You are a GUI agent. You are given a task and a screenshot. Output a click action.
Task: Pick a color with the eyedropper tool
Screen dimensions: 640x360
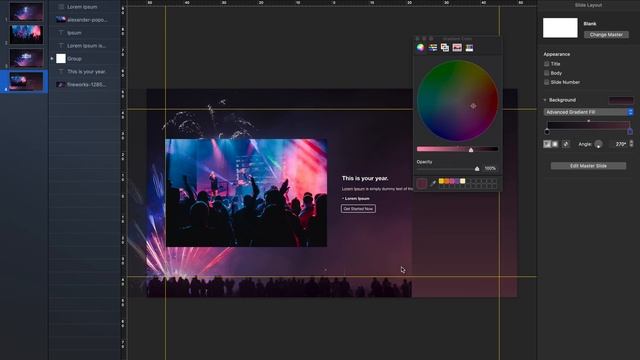click(433, 183)
